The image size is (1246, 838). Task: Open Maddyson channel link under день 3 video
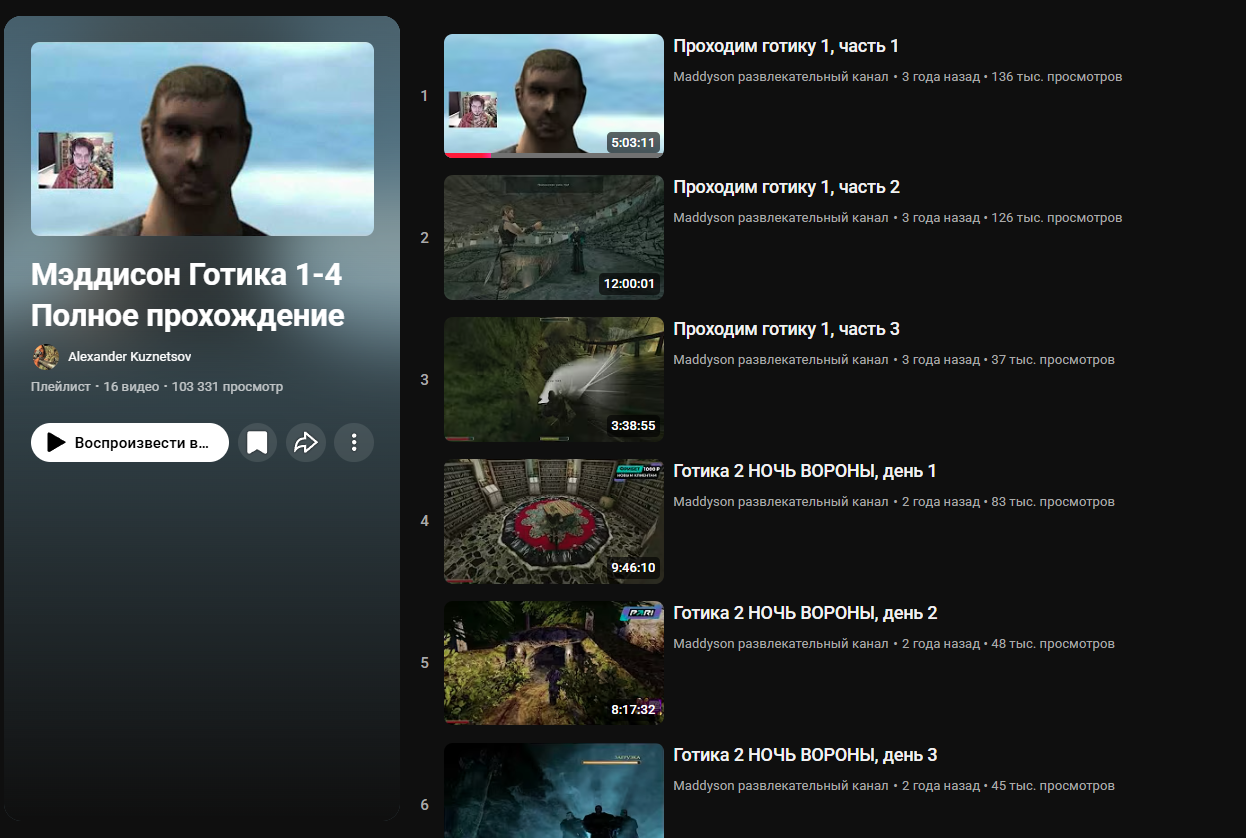click(x=780, y=786)
